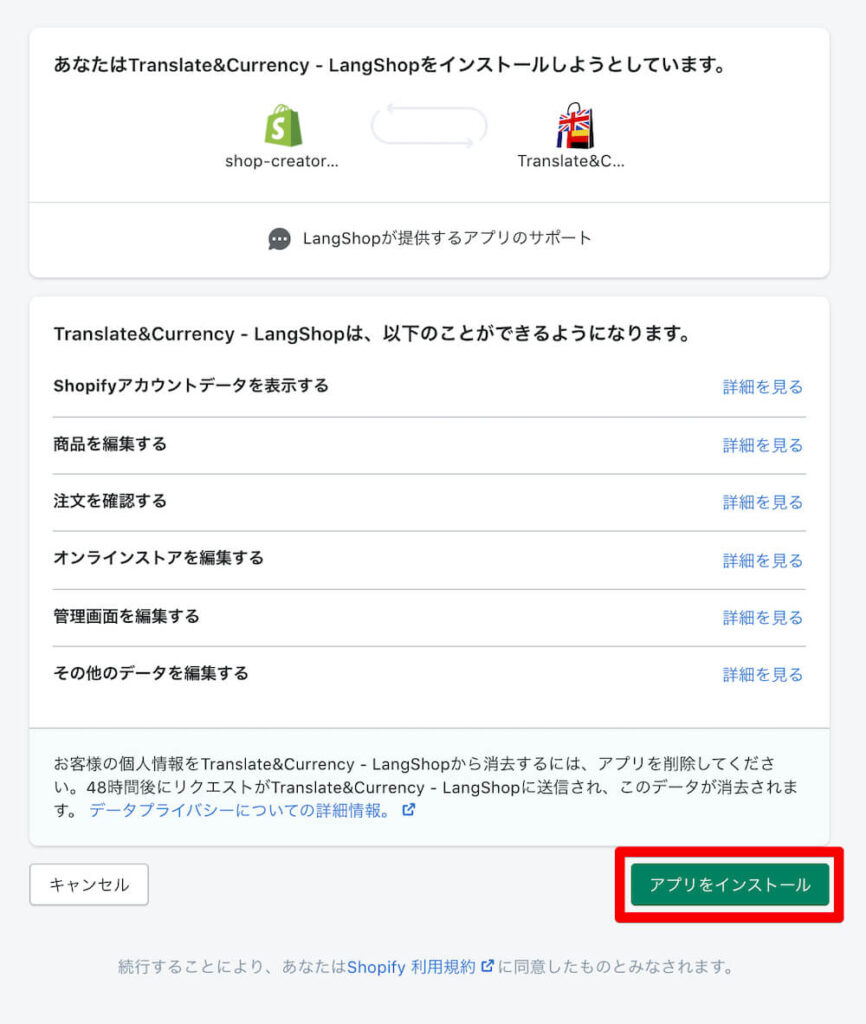
Task: Click the アプリをインストール button
Action: (x=730, y=884)
